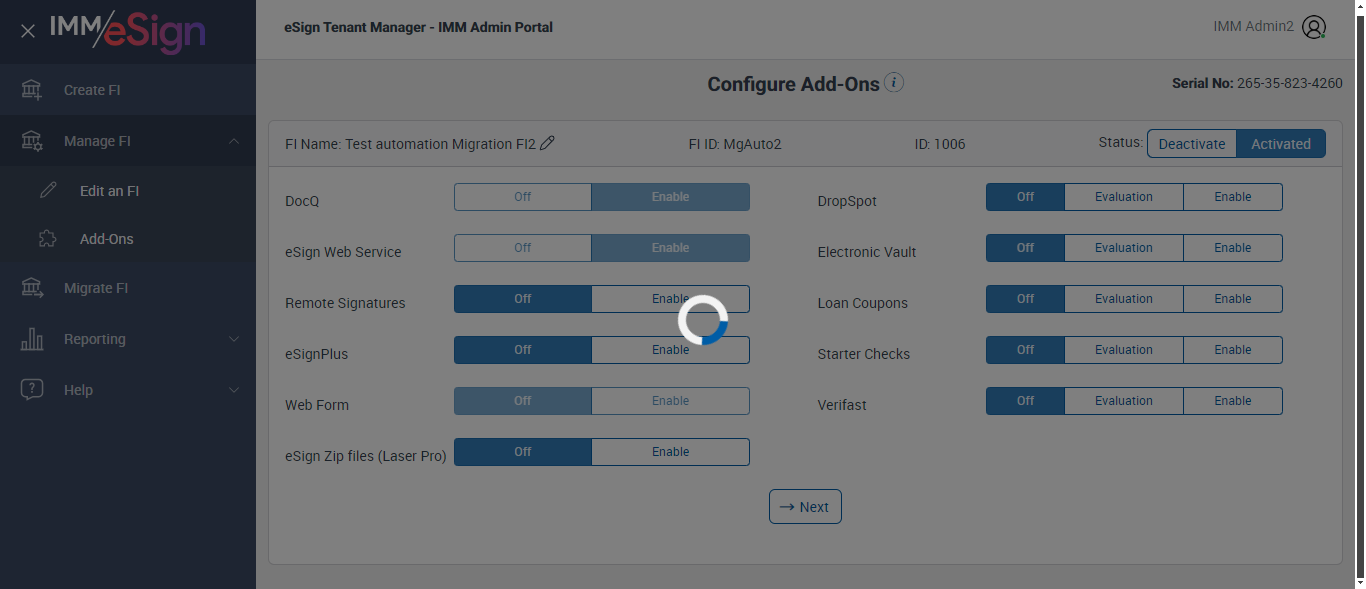Turn DocQ Off
Image resolution: width=1366 pixels, height=589 pixels.
[x=523, y=197]
